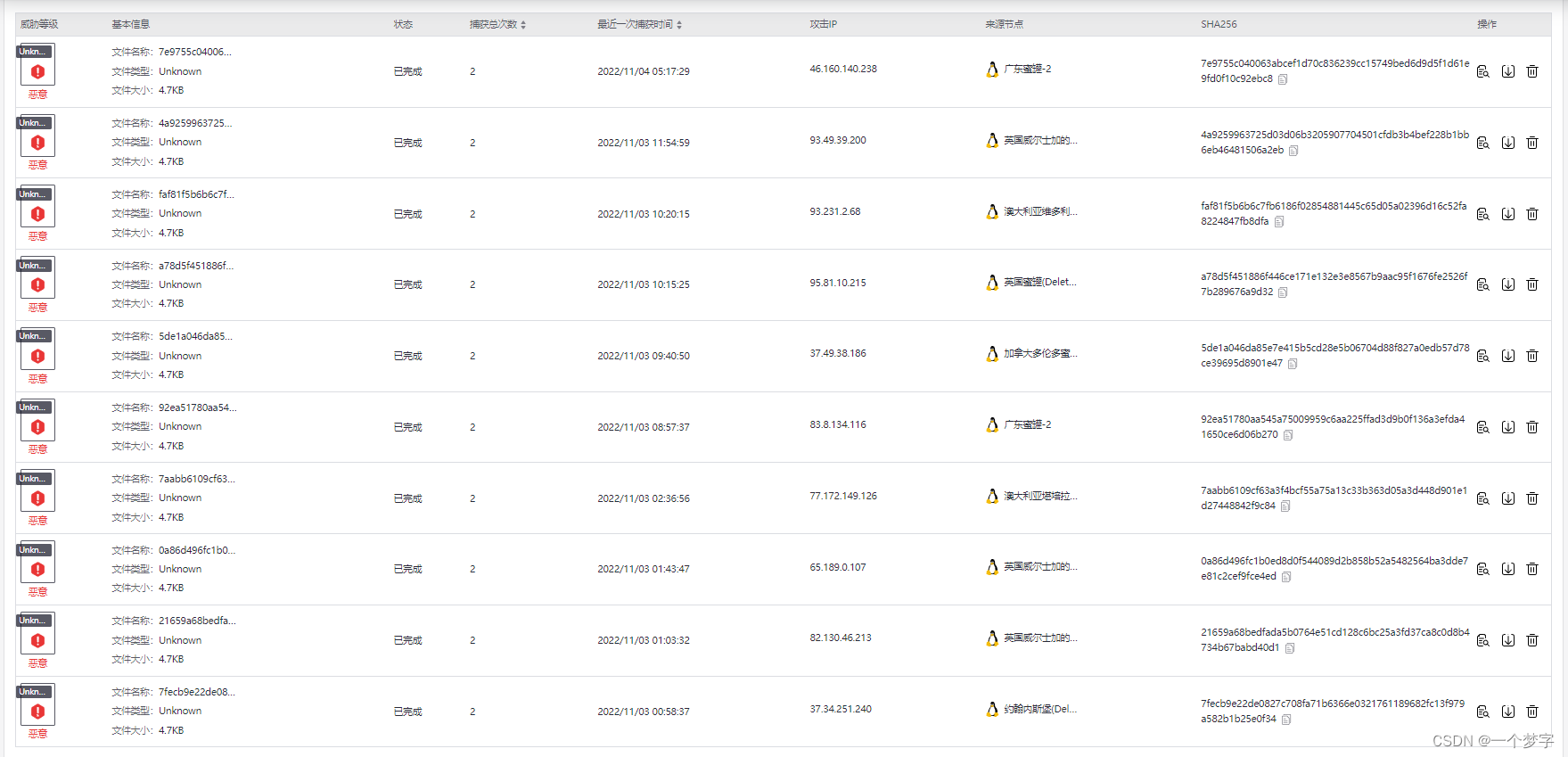The width and height of the screenshot is (1568, 757).
Task: Download the 7e9755c04006 sample file
Action: pyautogui.click(x=1508, y=71)
